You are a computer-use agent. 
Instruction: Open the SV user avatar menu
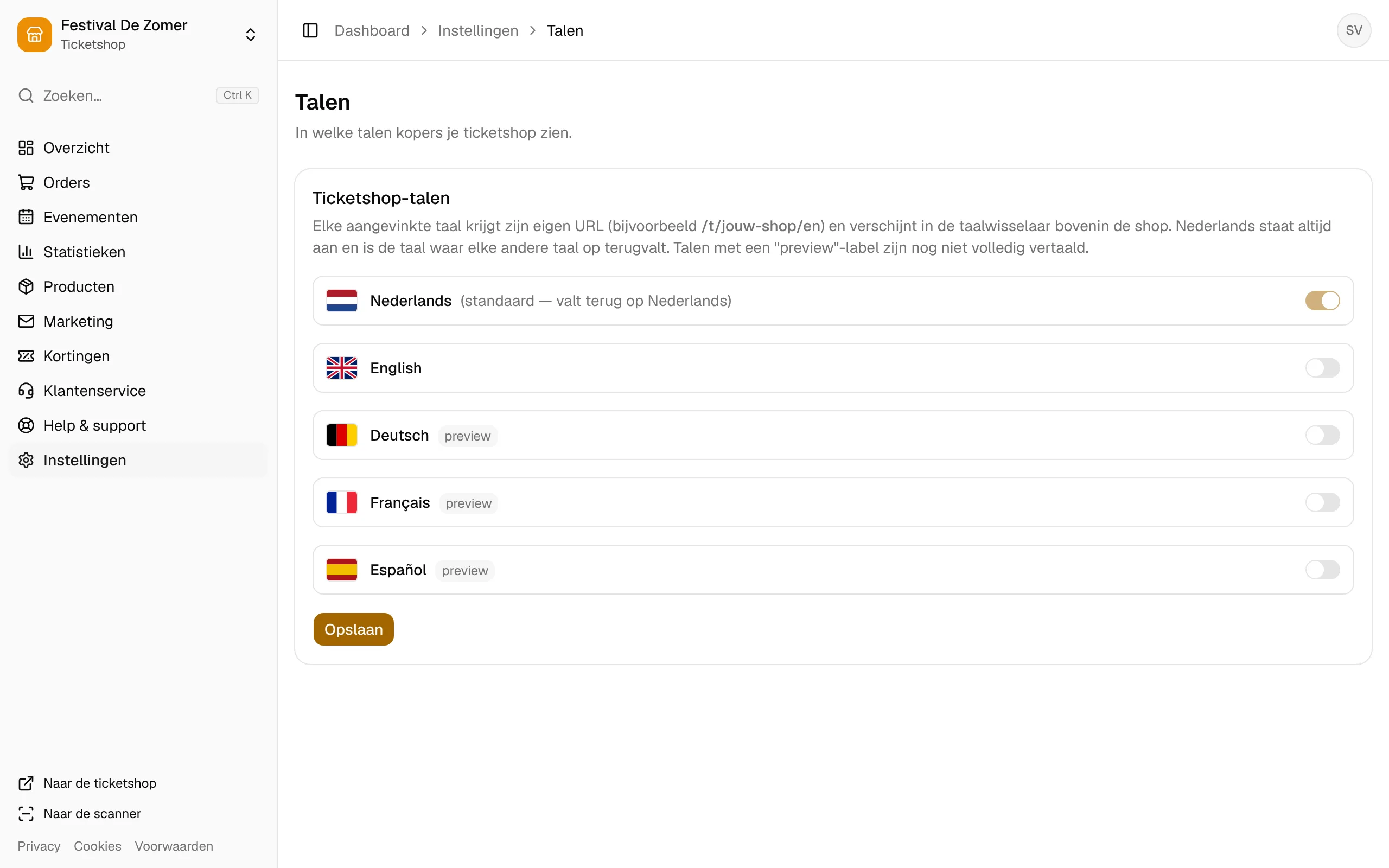1353,30
